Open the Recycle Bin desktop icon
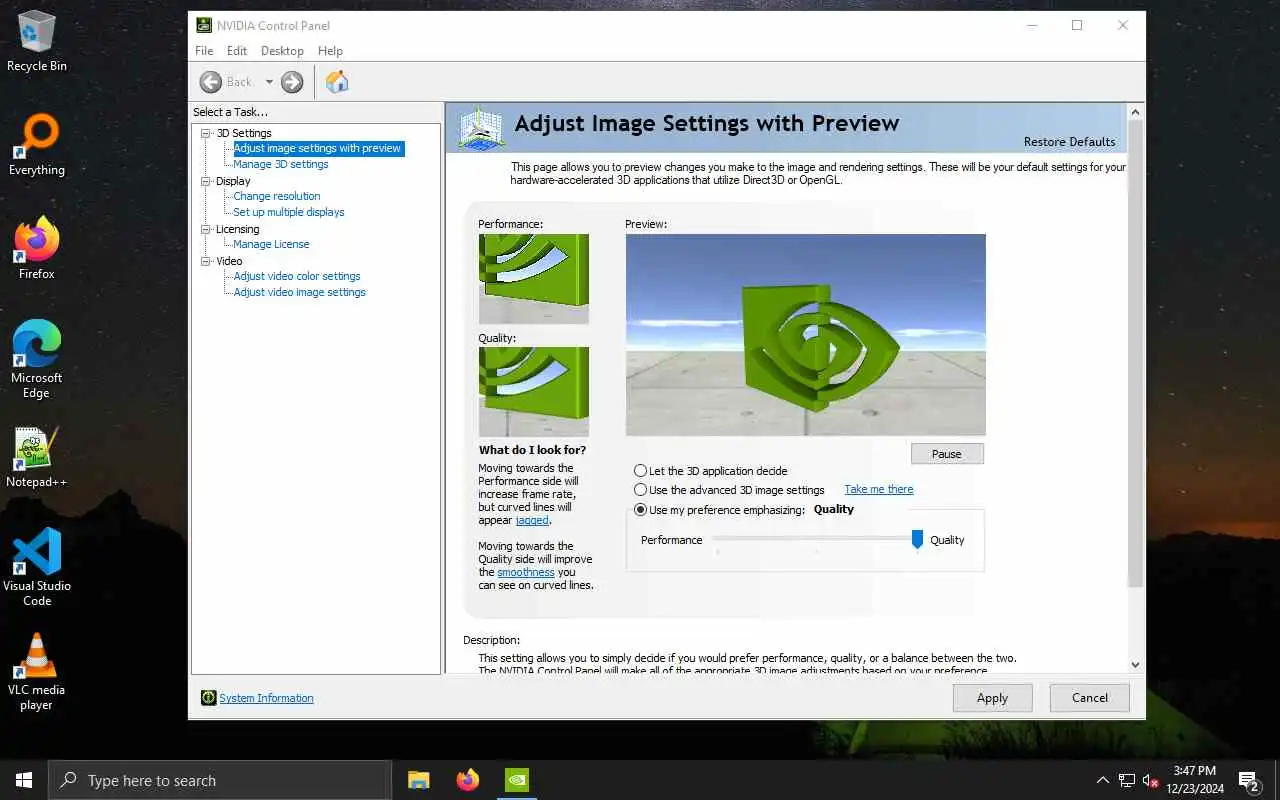1280x800 pixels. coord(37,42)
